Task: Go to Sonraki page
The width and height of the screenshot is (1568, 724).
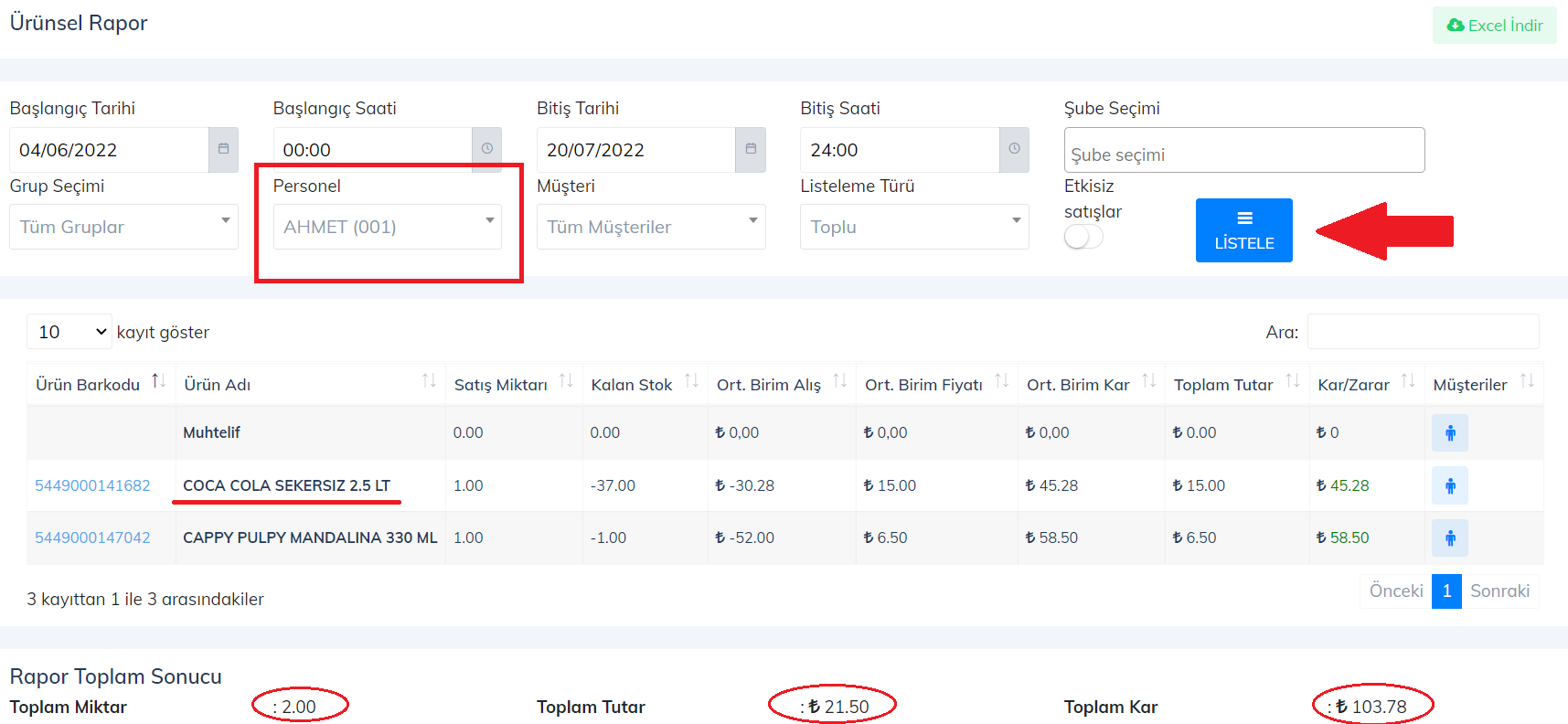Action: pyautogui.click(x=1499, y=591)
